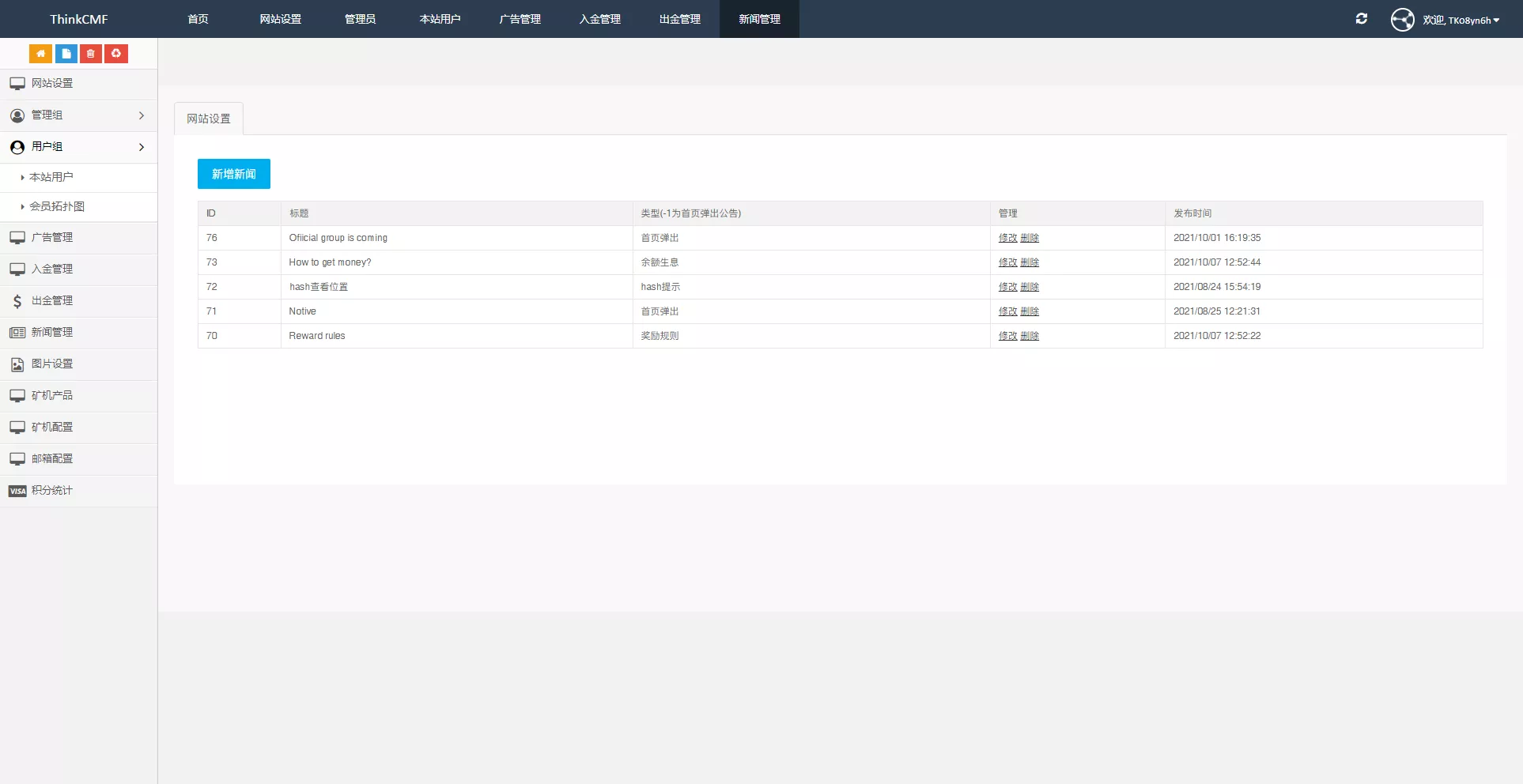Click the user avatar icon in header
The width and height of the screenshot is (1523, 784).
(x=1402, y=19)
